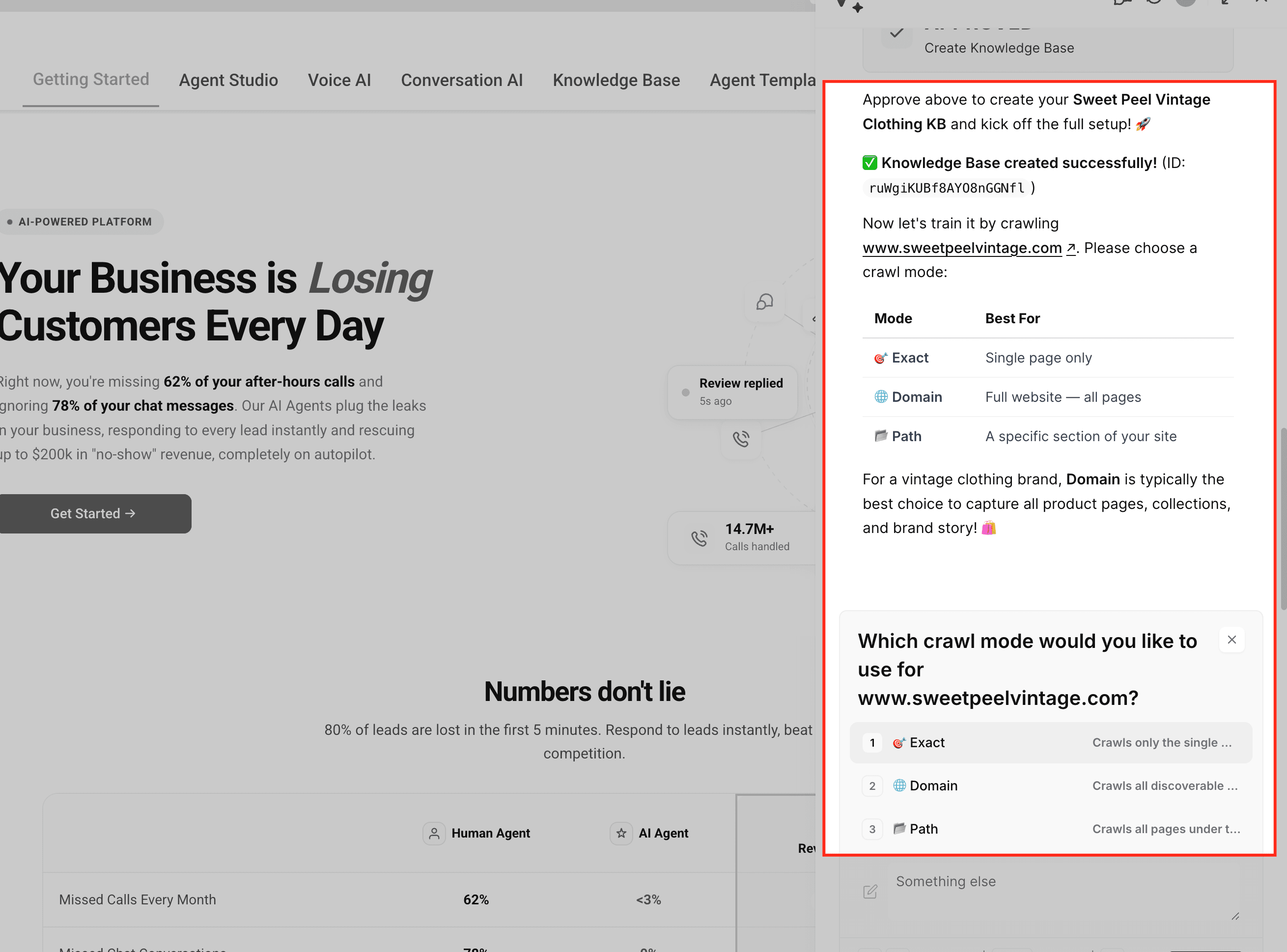Click the target icon in option 1 Exact
This screenshot has height=952, width=1287.
click(899, 743)
